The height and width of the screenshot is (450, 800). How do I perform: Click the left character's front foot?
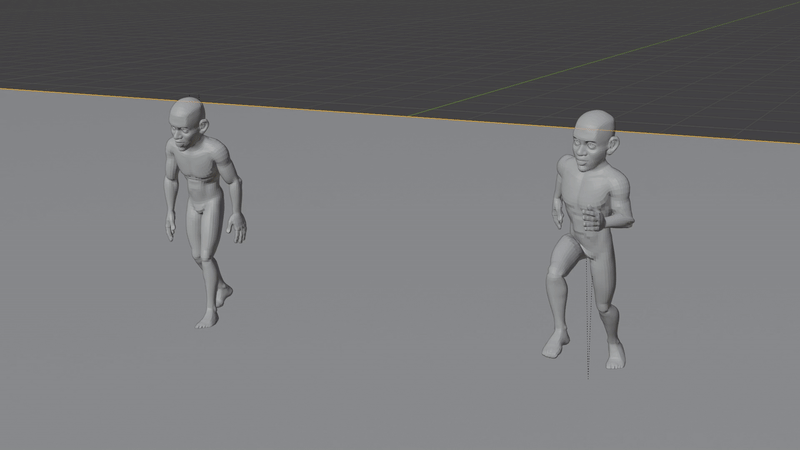coord(207,320)
